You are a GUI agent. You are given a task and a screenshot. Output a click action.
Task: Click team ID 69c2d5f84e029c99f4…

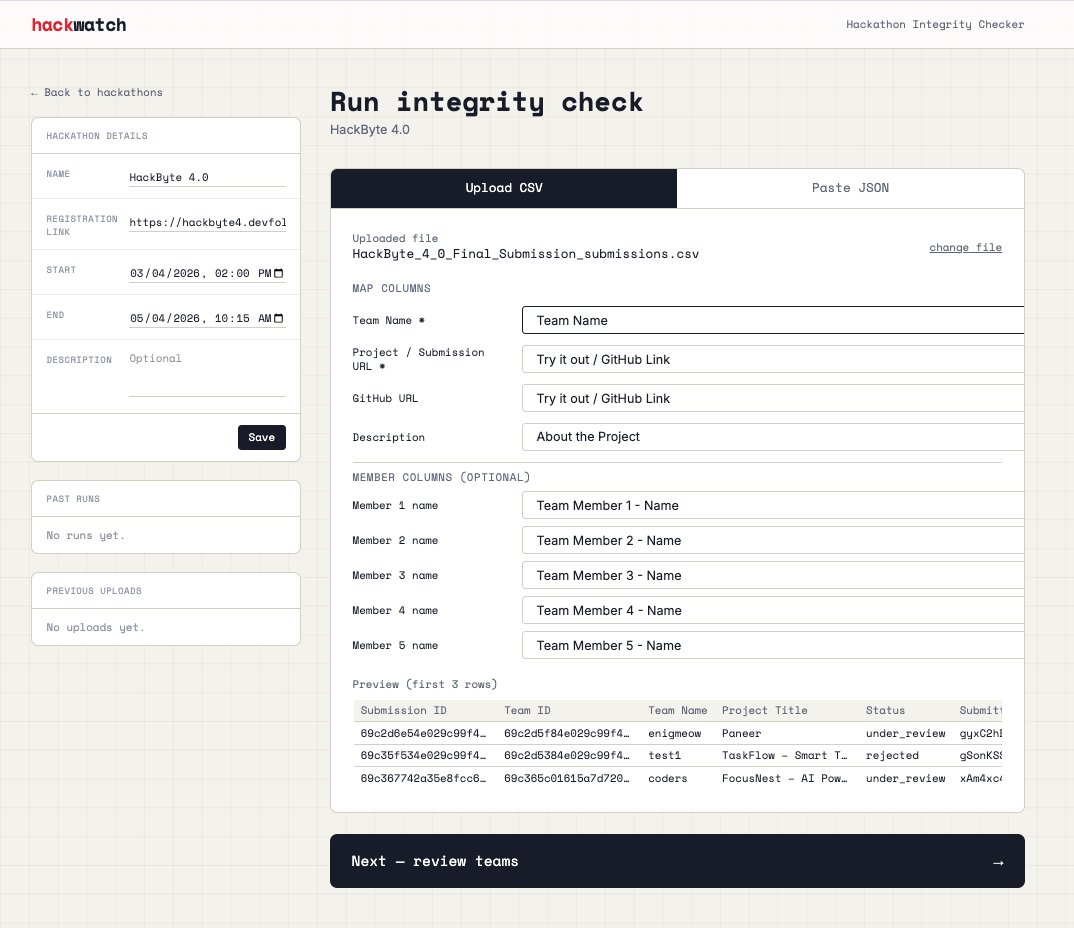(566, 733)
